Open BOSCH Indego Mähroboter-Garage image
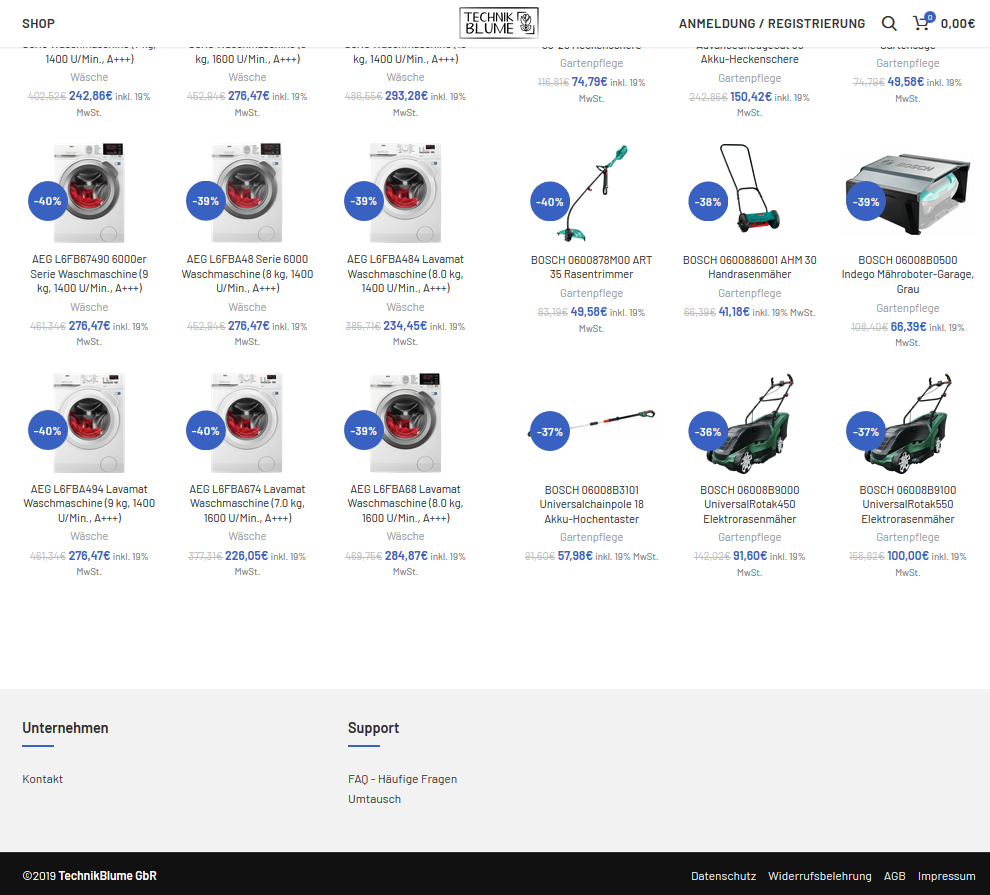Viewport: 990px width, 895px height. coord(908,193)
